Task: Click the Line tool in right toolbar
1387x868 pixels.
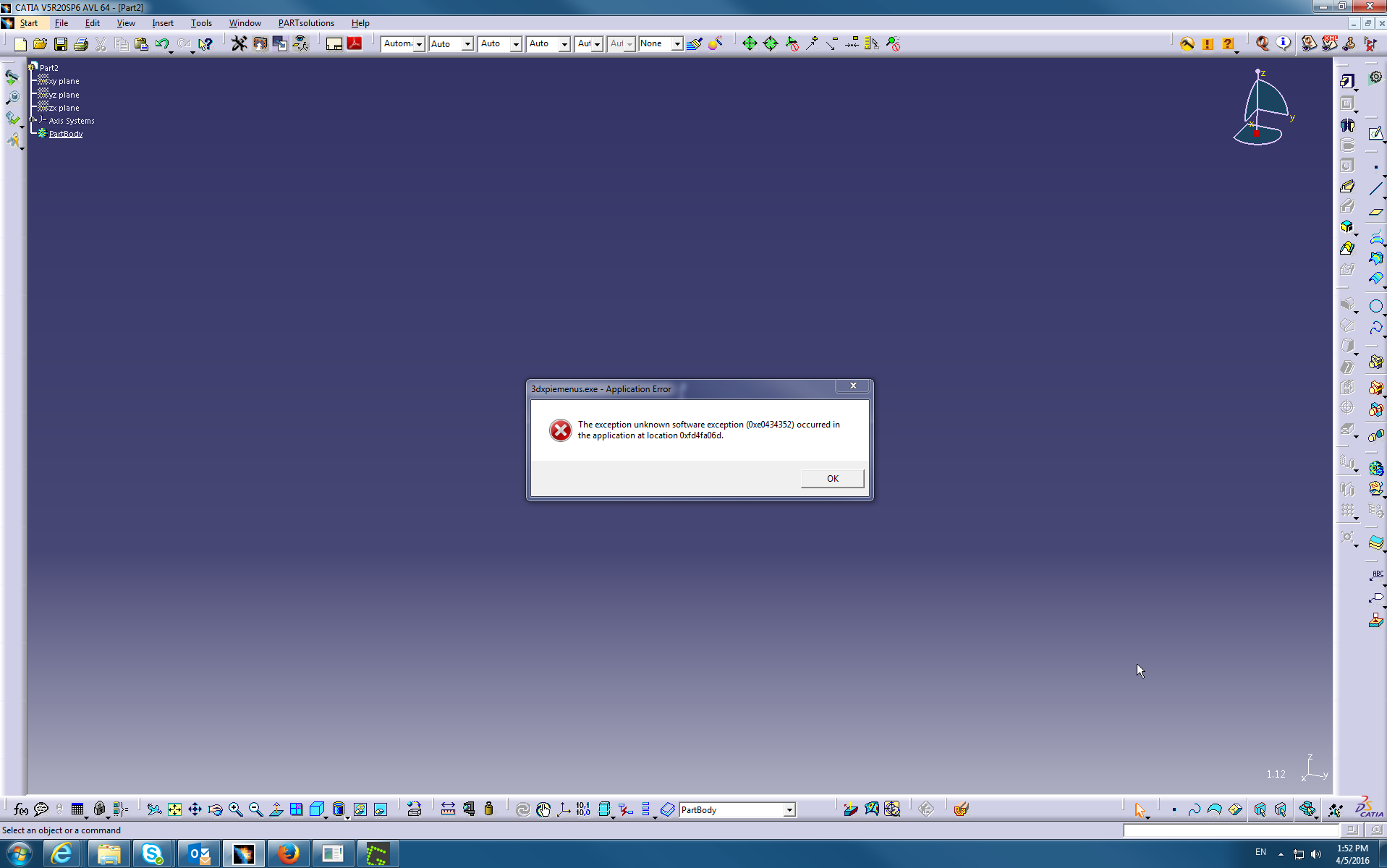Action: [1375, 189]
